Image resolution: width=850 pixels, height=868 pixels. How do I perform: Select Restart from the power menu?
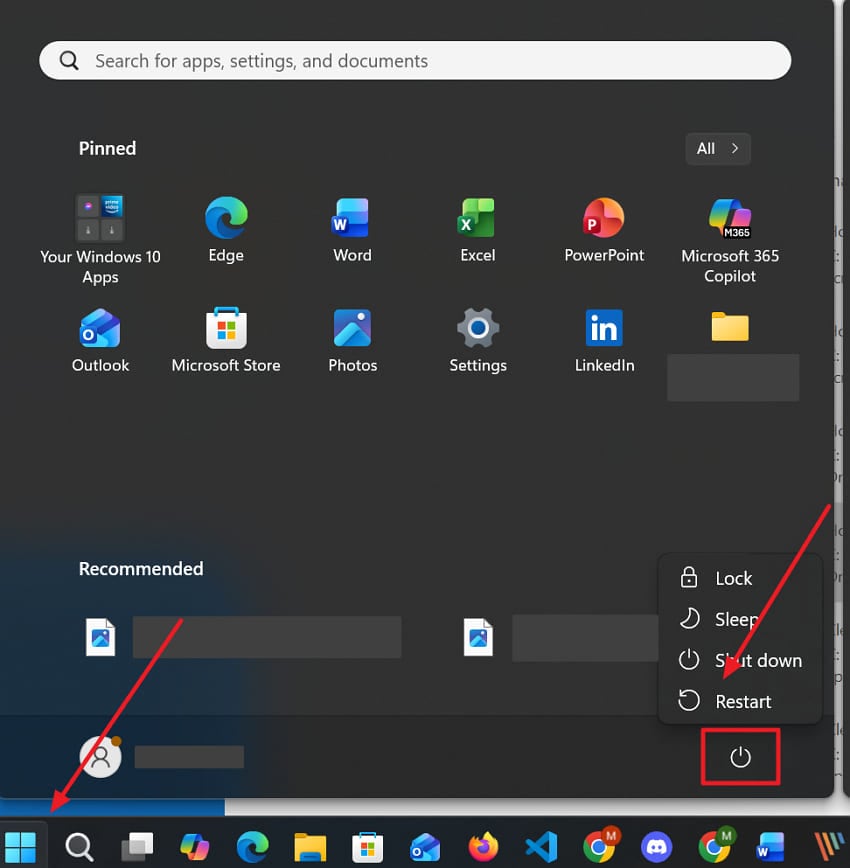pyautogui.click(x=743, y=701)
